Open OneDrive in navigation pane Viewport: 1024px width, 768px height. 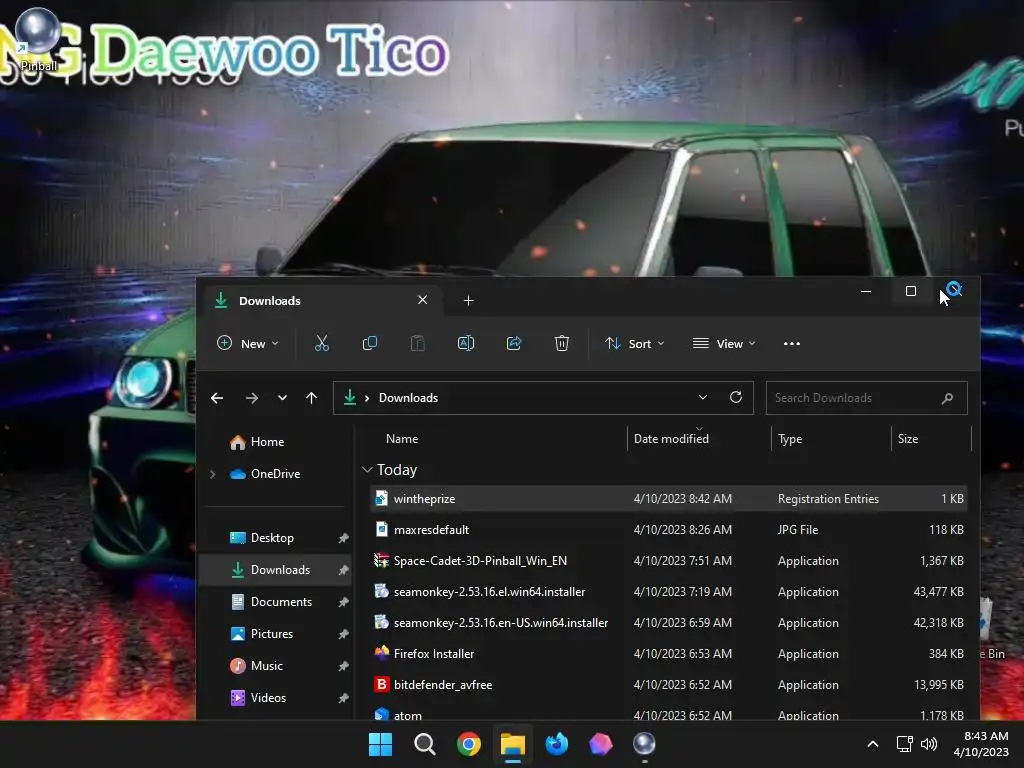click(276, 474)
